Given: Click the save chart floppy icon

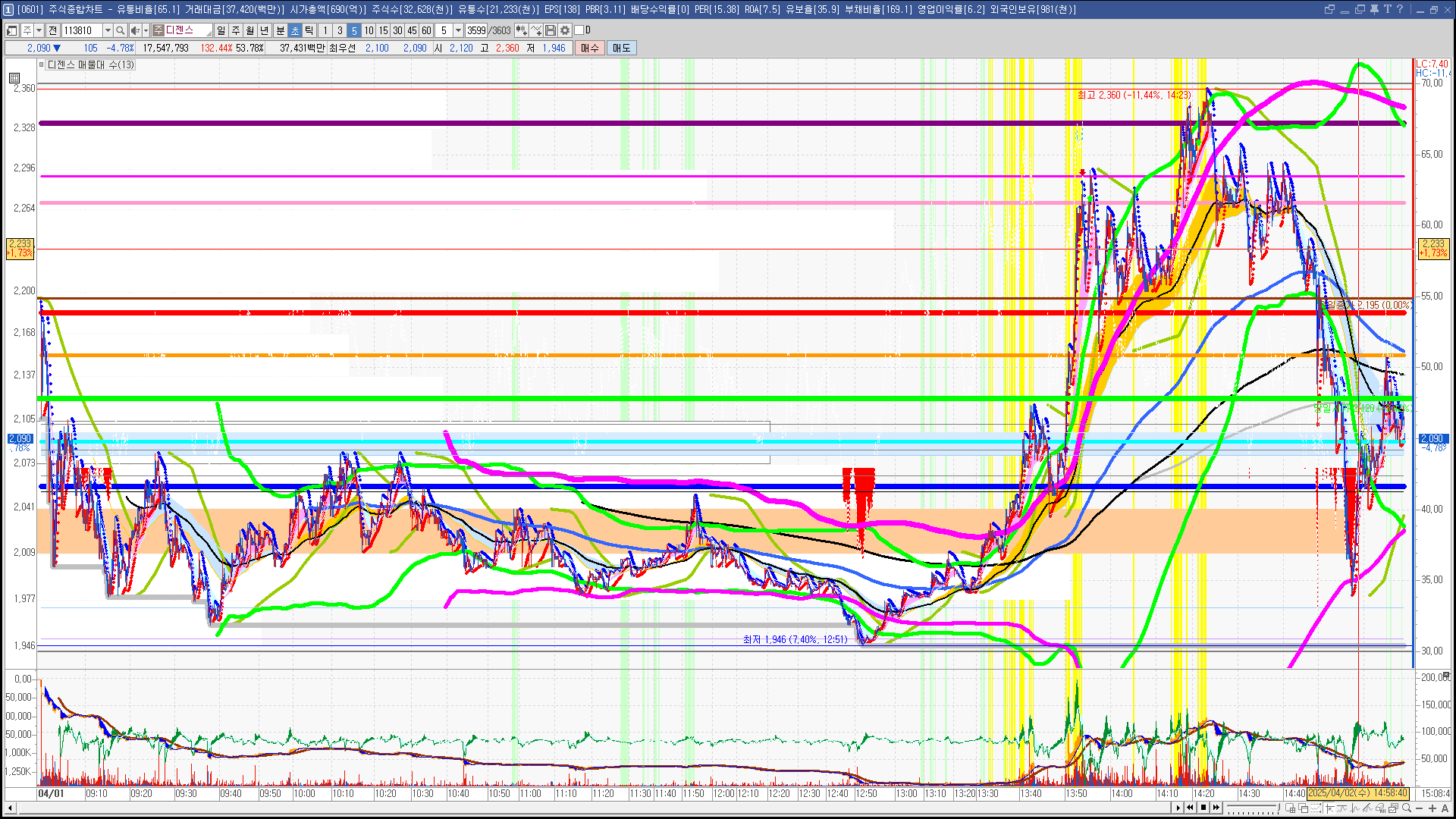Looking at the screenshot, I should point(551,30).
